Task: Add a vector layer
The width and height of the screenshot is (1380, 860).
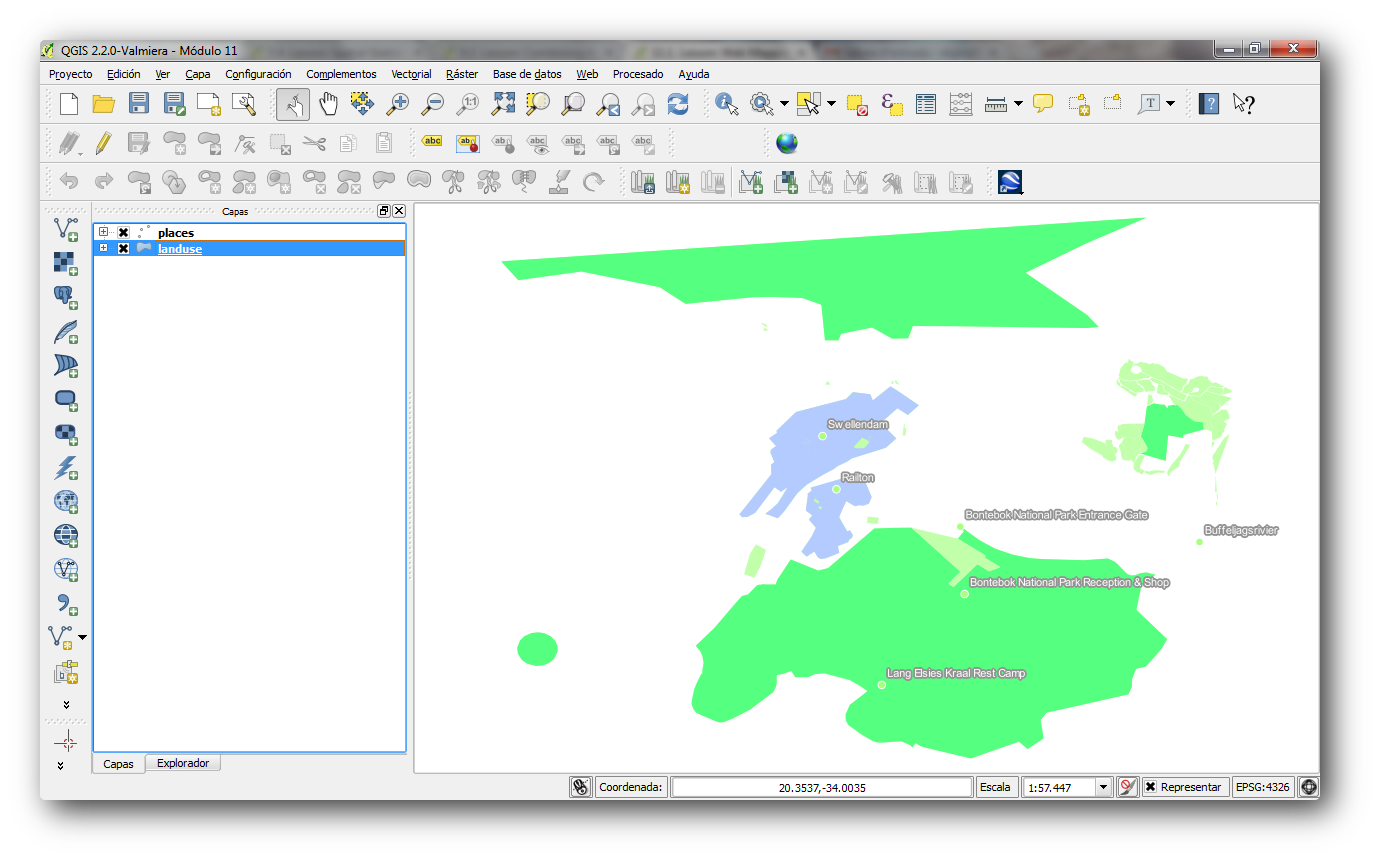Action: (x=65, y=230)
